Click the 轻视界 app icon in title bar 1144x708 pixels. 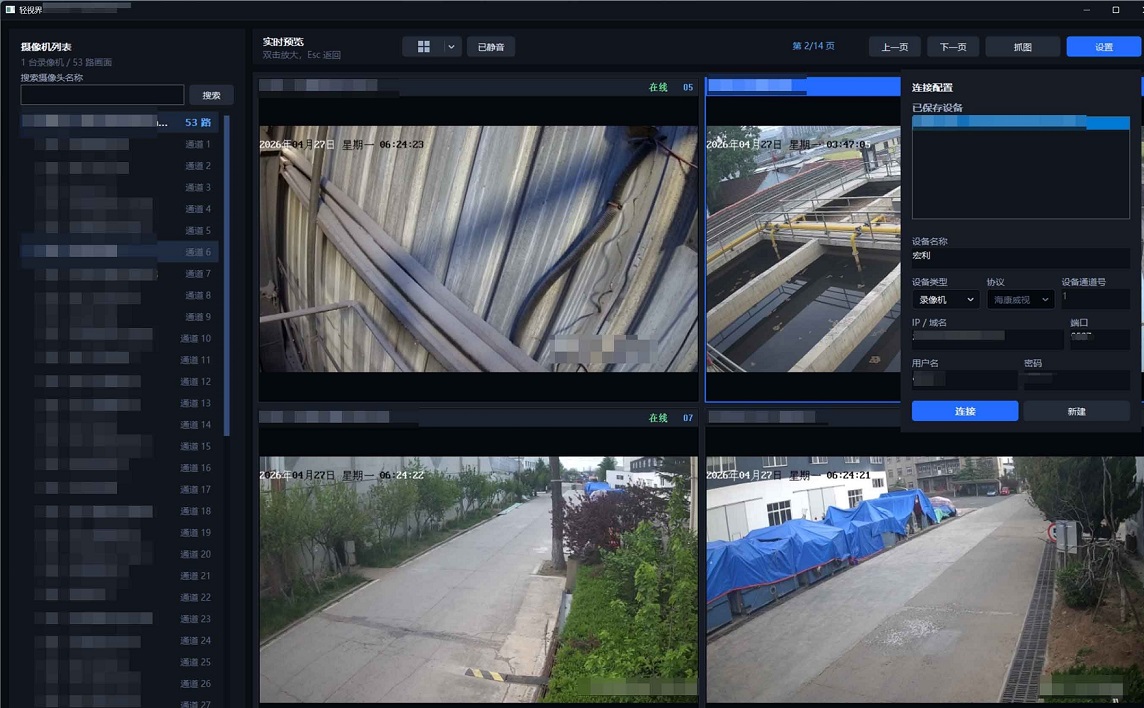click(x=10, y=9)
